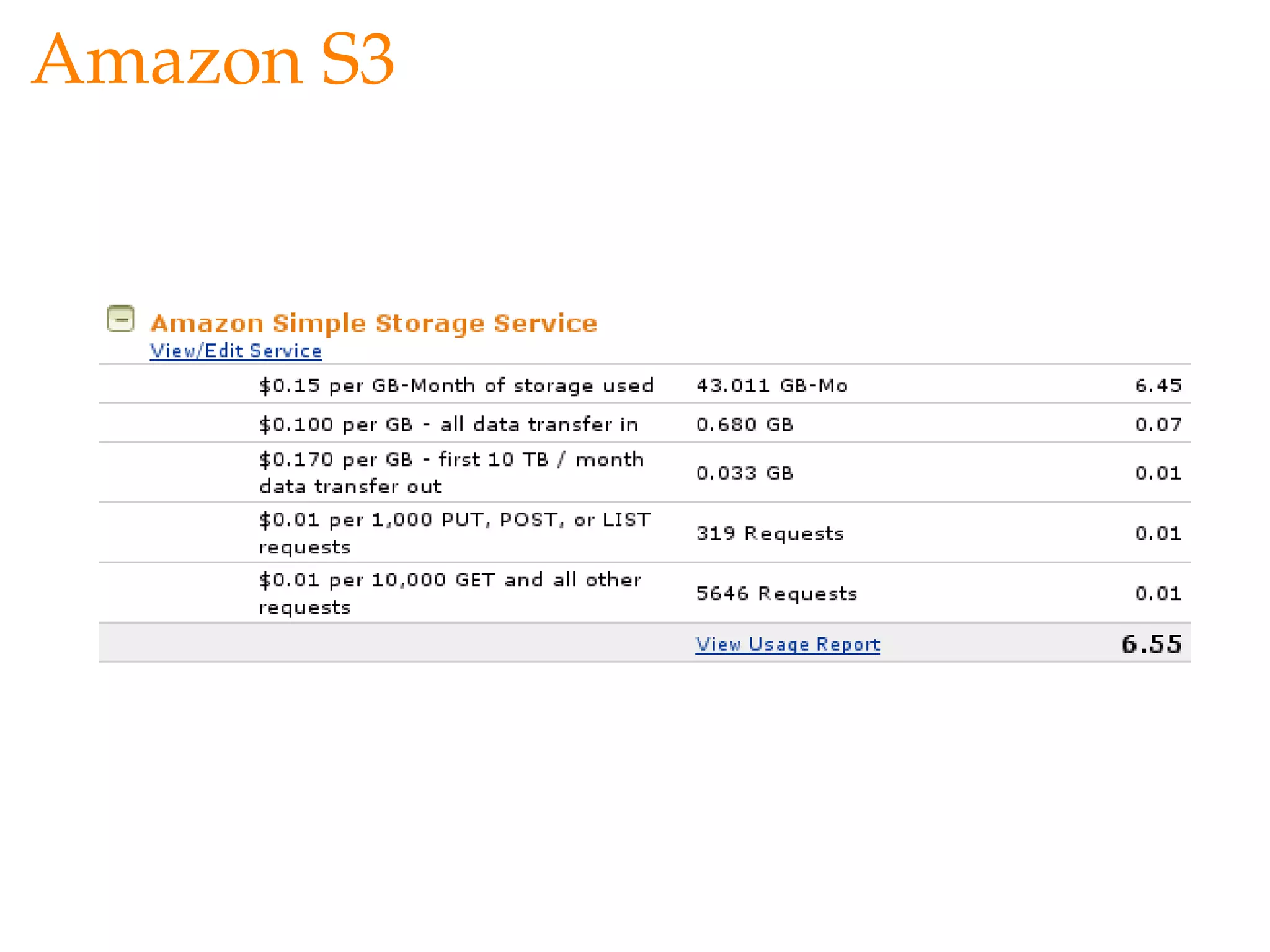Click the 43.011 GB-Mo usage value

[771, 386]
